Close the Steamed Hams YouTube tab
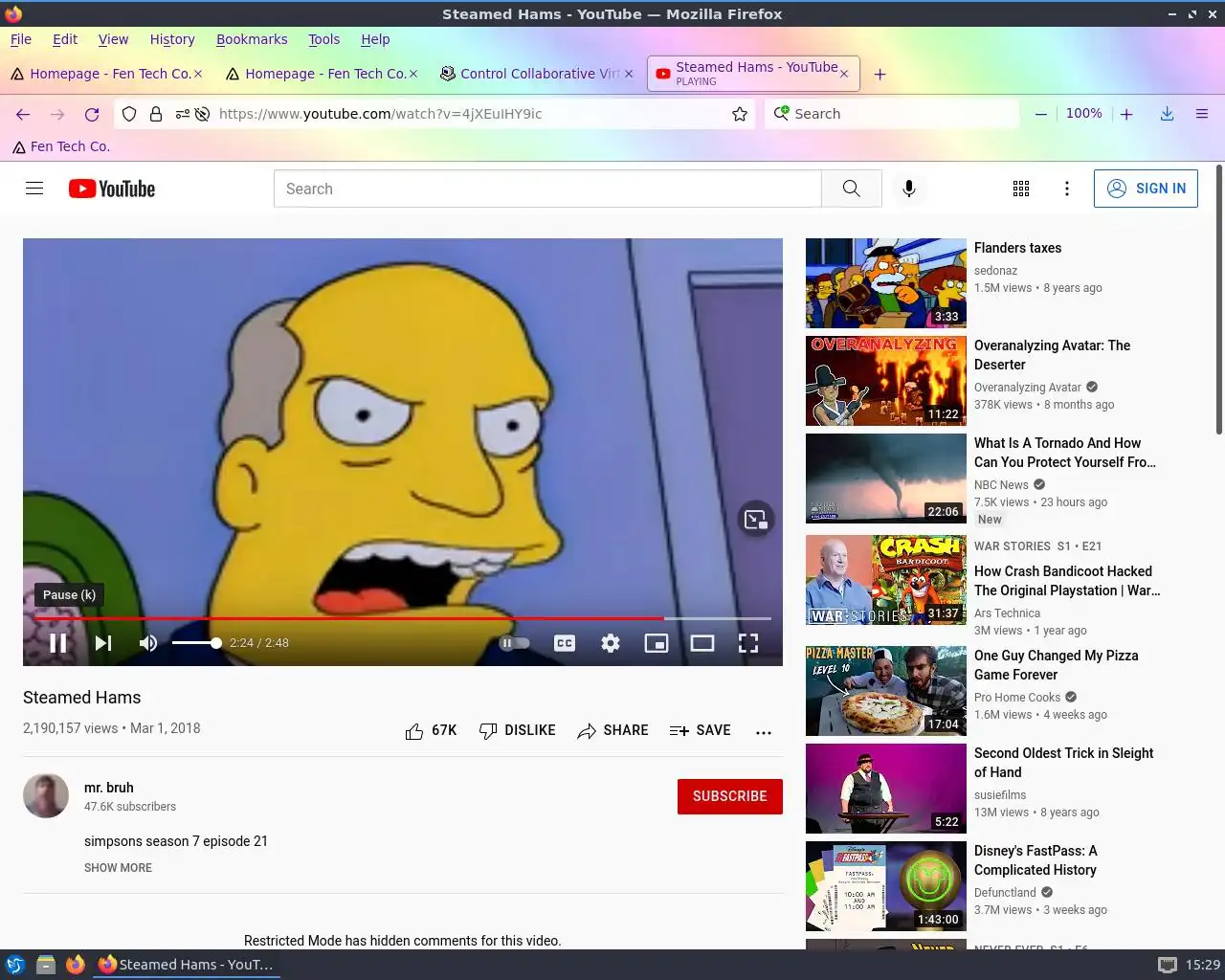The width and height of the screenshot is (1225, 980). tap(844, 74)
